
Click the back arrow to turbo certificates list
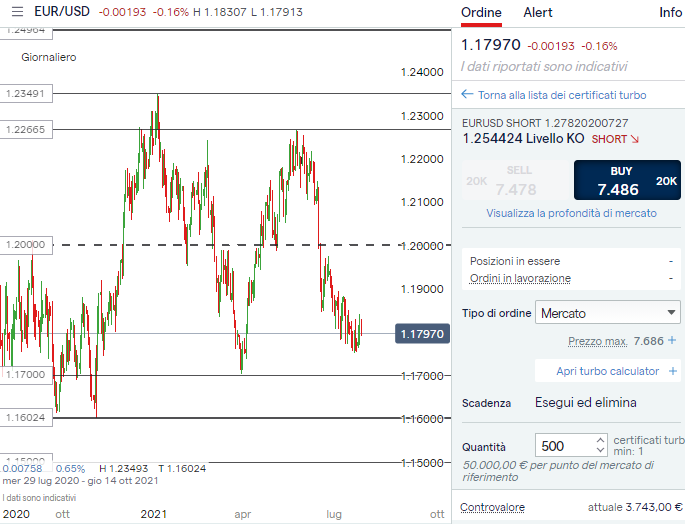pyautogui.click(x=466, y=95)
